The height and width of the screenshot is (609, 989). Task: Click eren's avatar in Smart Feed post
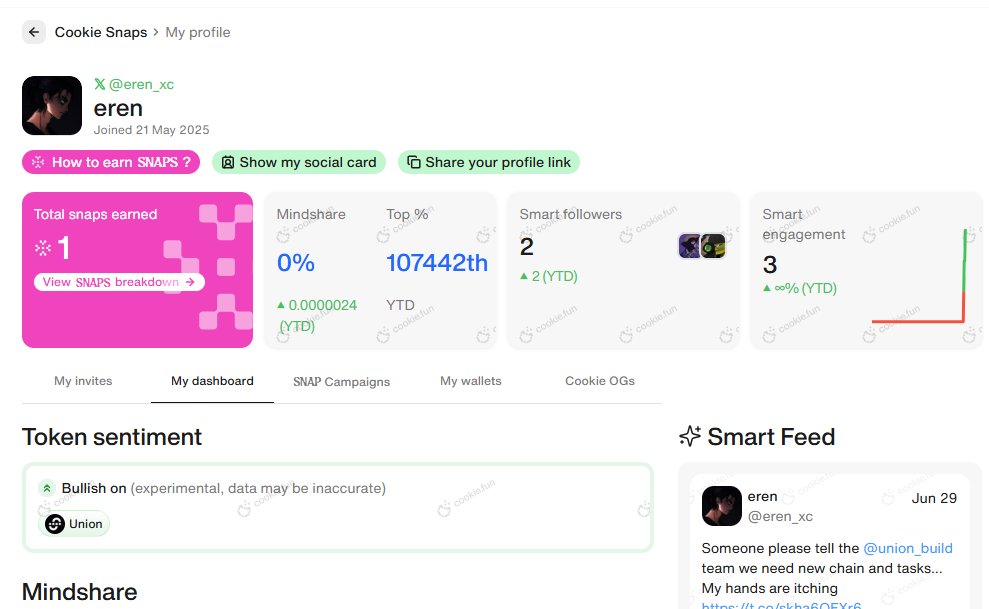coord(722,506)
